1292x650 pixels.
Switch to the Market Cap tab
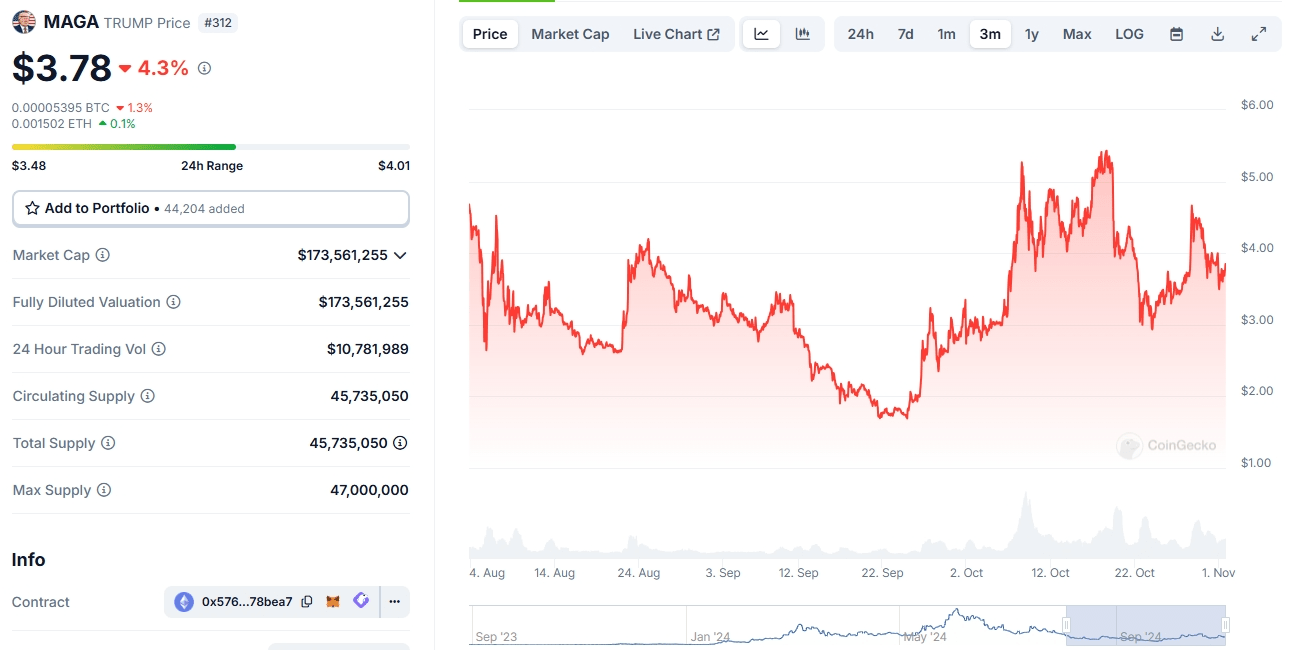[x=570, y=33]
